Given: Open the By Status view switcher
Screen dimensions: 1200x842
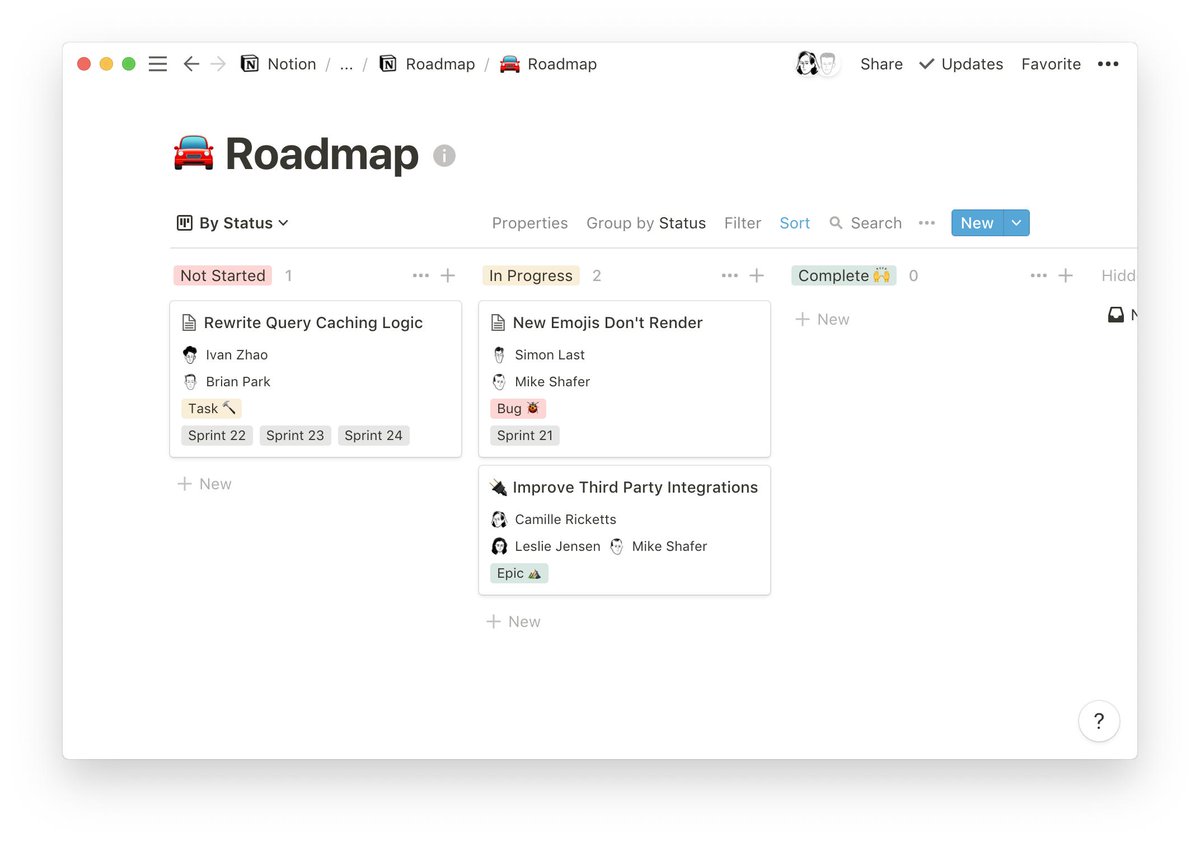Looking at the screenshot, I should [x=232, y=222].
